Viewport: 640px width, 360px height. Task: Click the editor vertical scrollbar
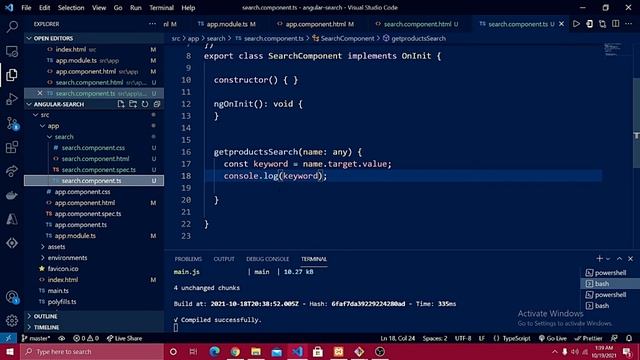click(636, 122)
